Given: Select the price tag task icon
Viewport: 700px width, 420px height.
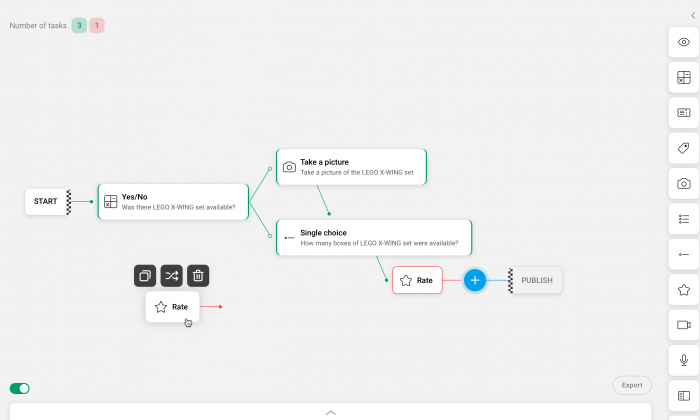Looking at the screenshot, I should coord(683,148).
